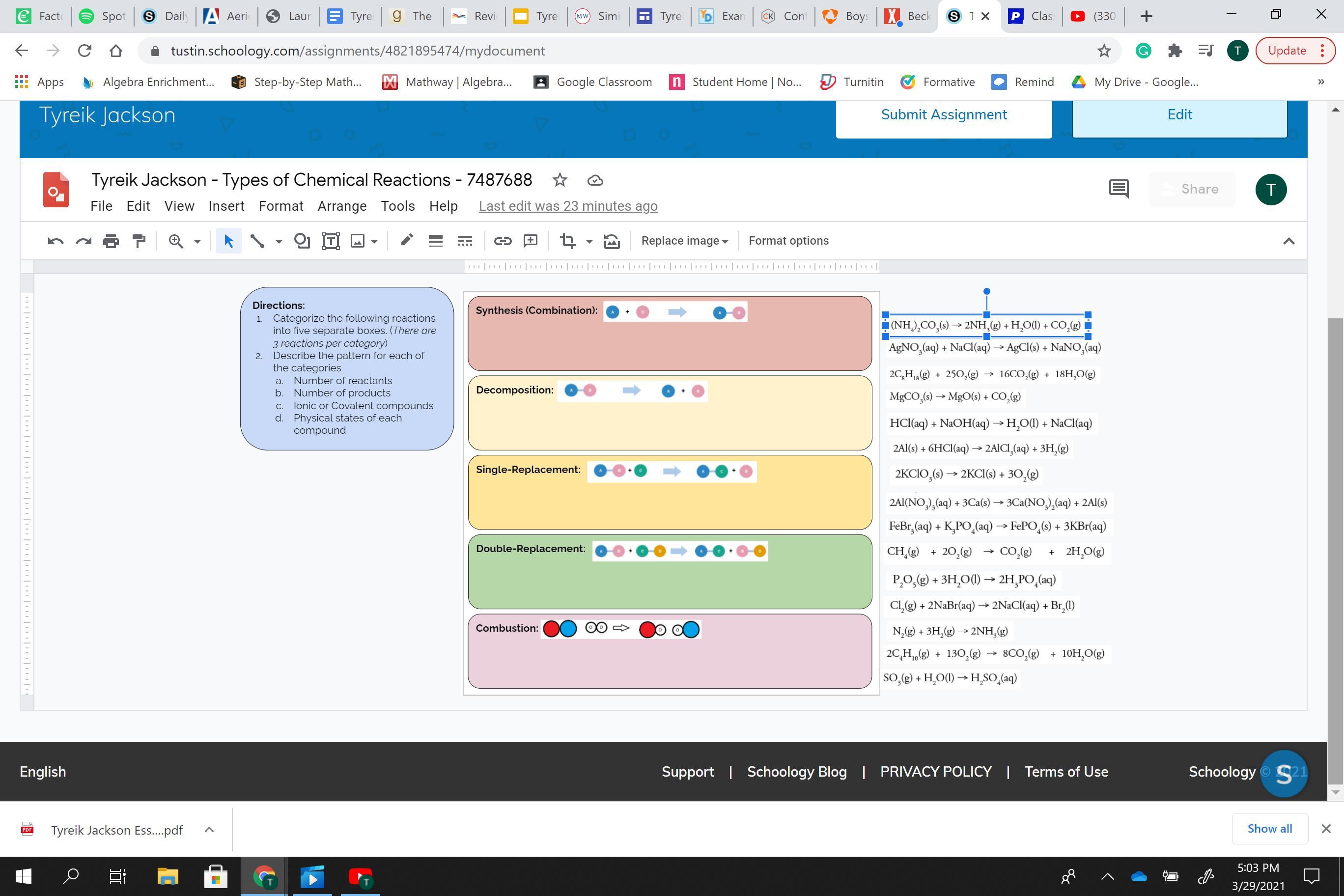Click the border color pencil icon
The width and height of the screenshot is (1344, 896).
406,241
